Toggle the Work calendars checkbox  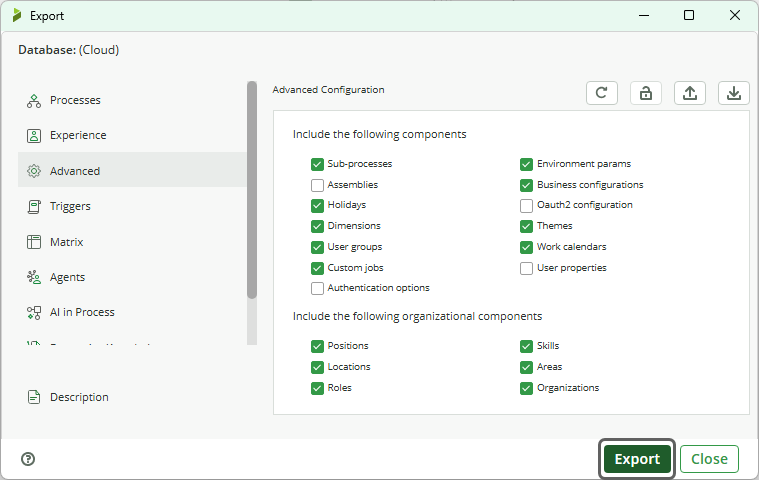526,247
